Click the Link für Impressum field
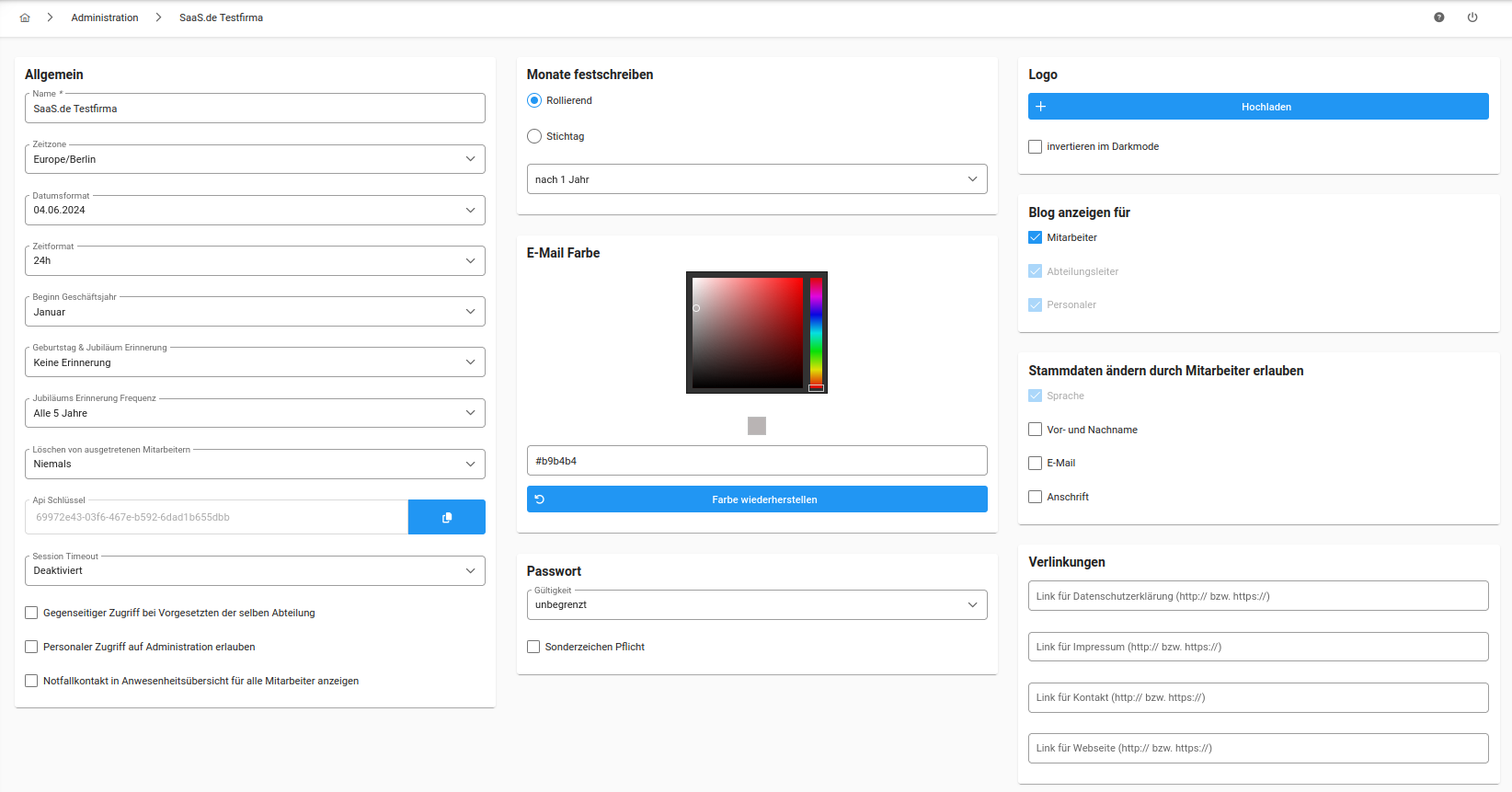The height and width of the screenshot is (792, 1512). point(1257,647)
